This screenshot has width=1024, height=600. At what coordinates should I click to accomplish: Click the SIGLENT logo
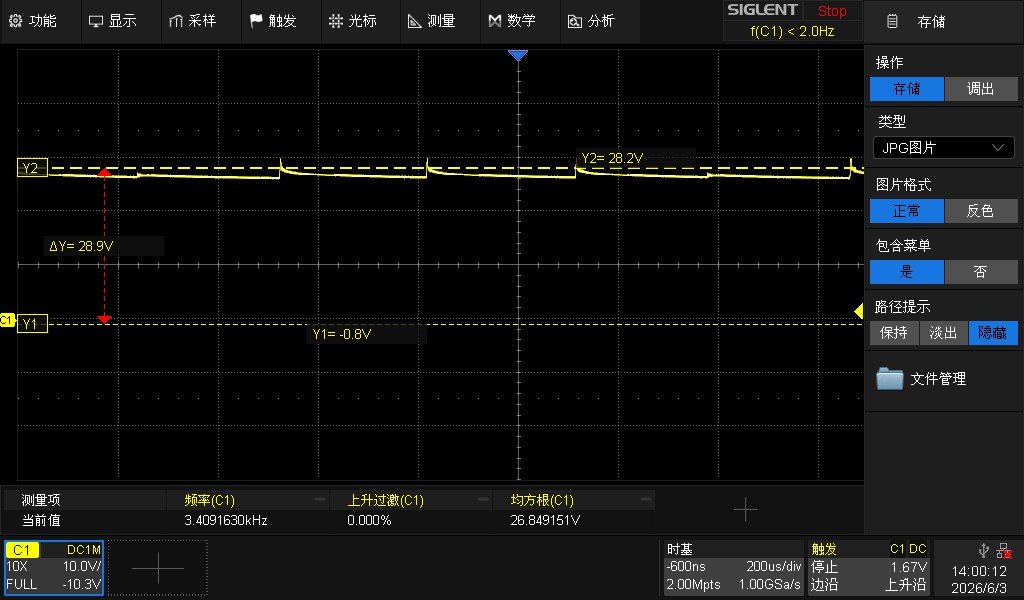762,10
